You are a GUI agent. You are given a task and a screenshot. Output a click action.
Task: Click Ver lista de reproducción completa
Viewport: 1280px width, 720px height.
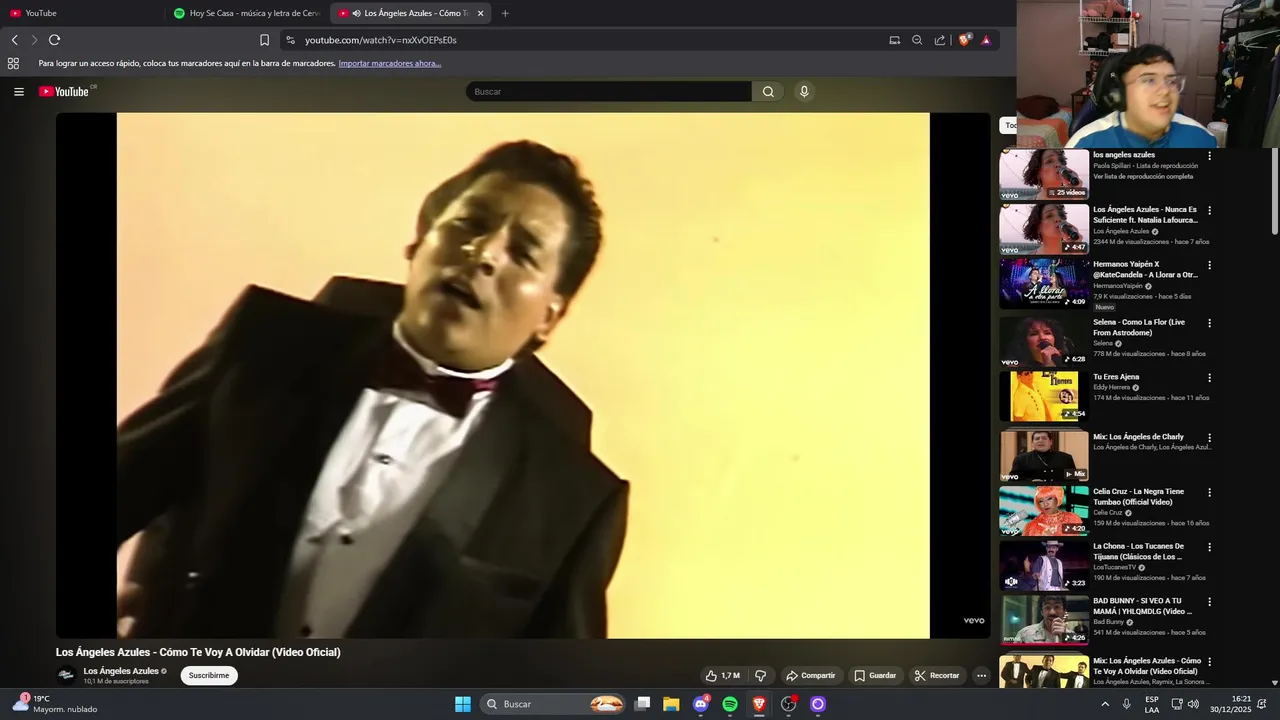[x=1143, y=176]
